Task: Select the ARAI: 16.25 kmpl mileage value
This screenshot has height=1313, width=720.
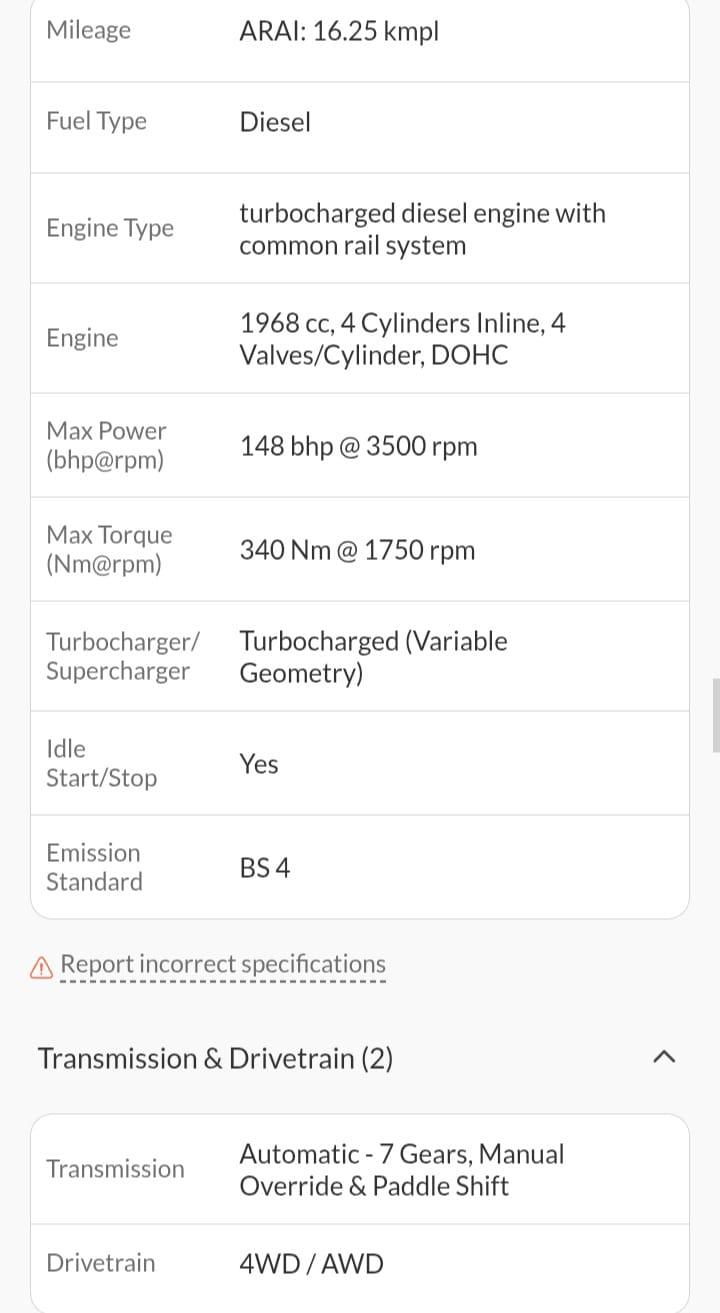Action: click(339, 31)
